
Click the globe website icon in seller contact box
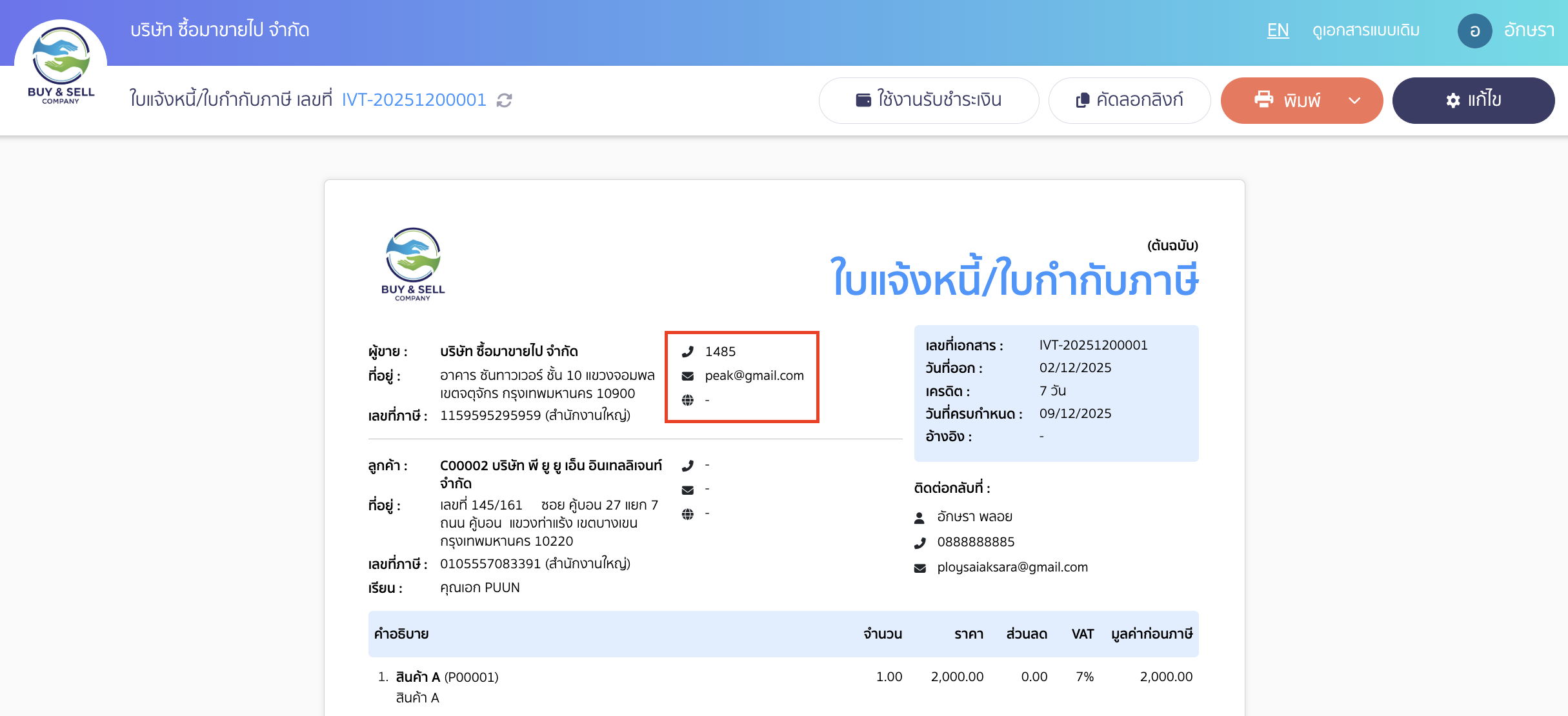click(688, 400)
